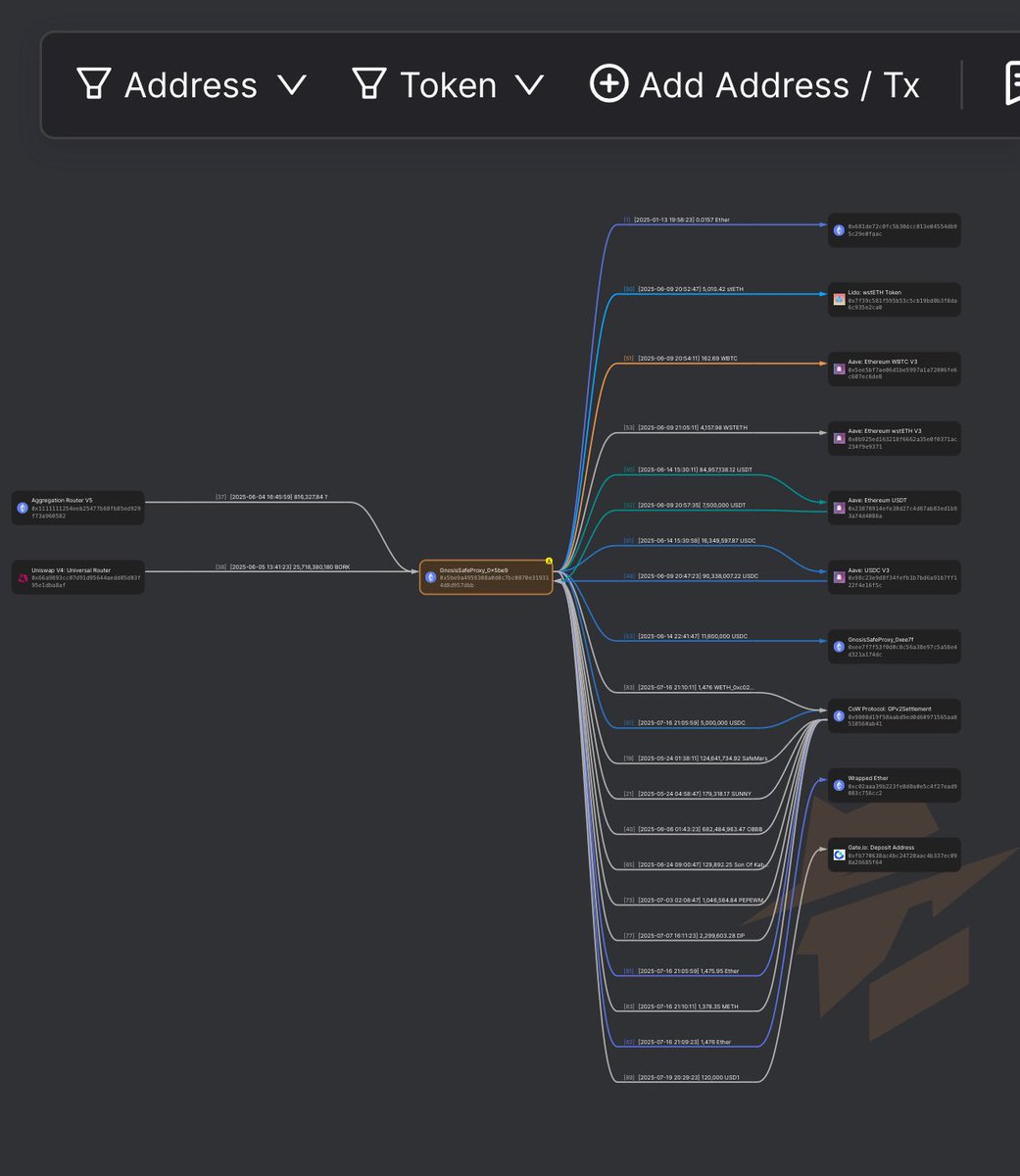Viewport: 1020px width, 1176px height.
Task: Click the Aggregation Router V5 address hash
Action: coord(86,512)
